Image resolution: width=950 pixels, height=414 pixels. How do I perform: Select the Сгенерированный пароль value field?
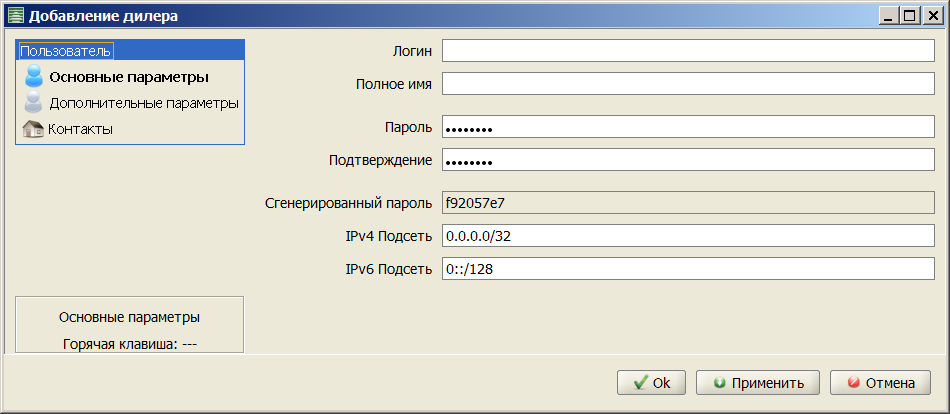point(688,203)
